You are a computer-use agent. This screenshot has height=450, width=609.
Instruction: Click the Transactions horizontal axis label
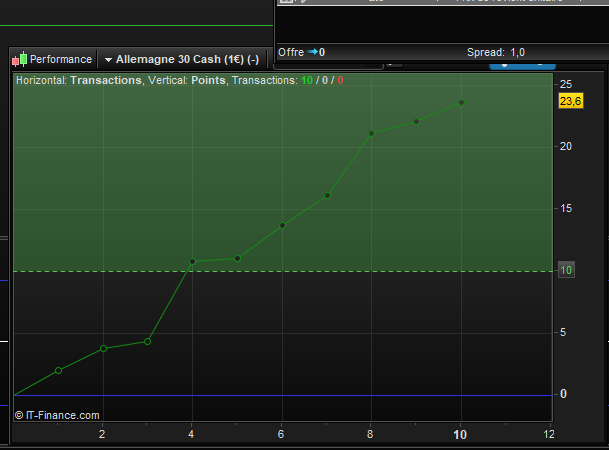click(106, 80)
